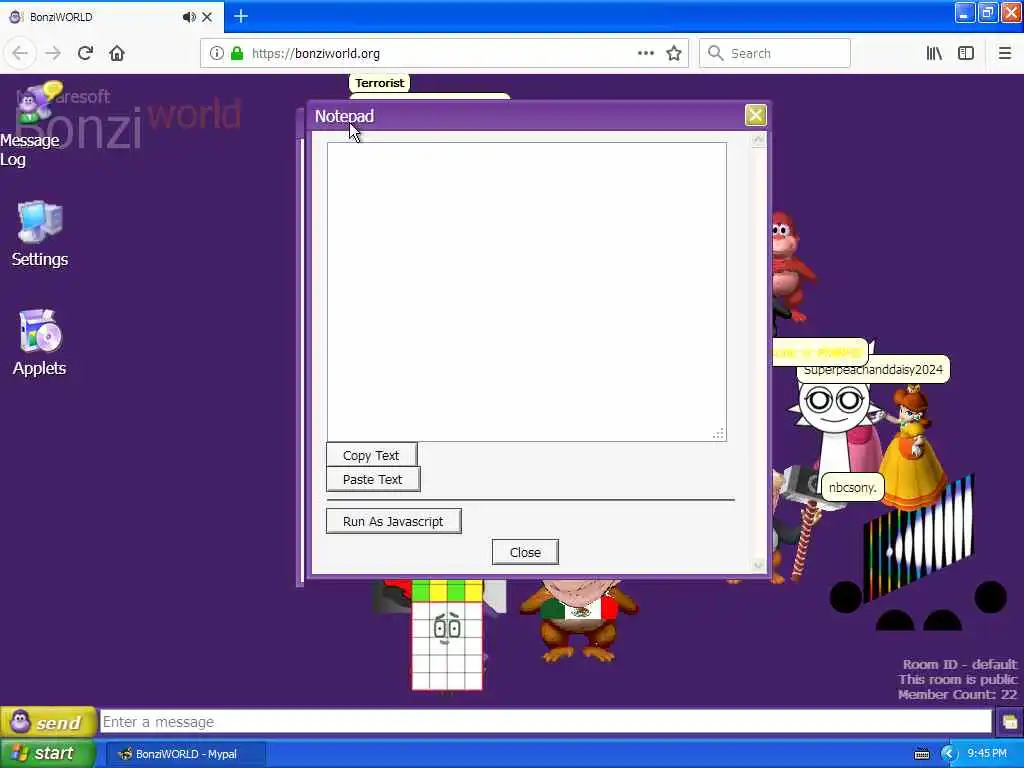Minimize the browser window
Viewport: 1024px width, 768px height.
coord(965,12)
